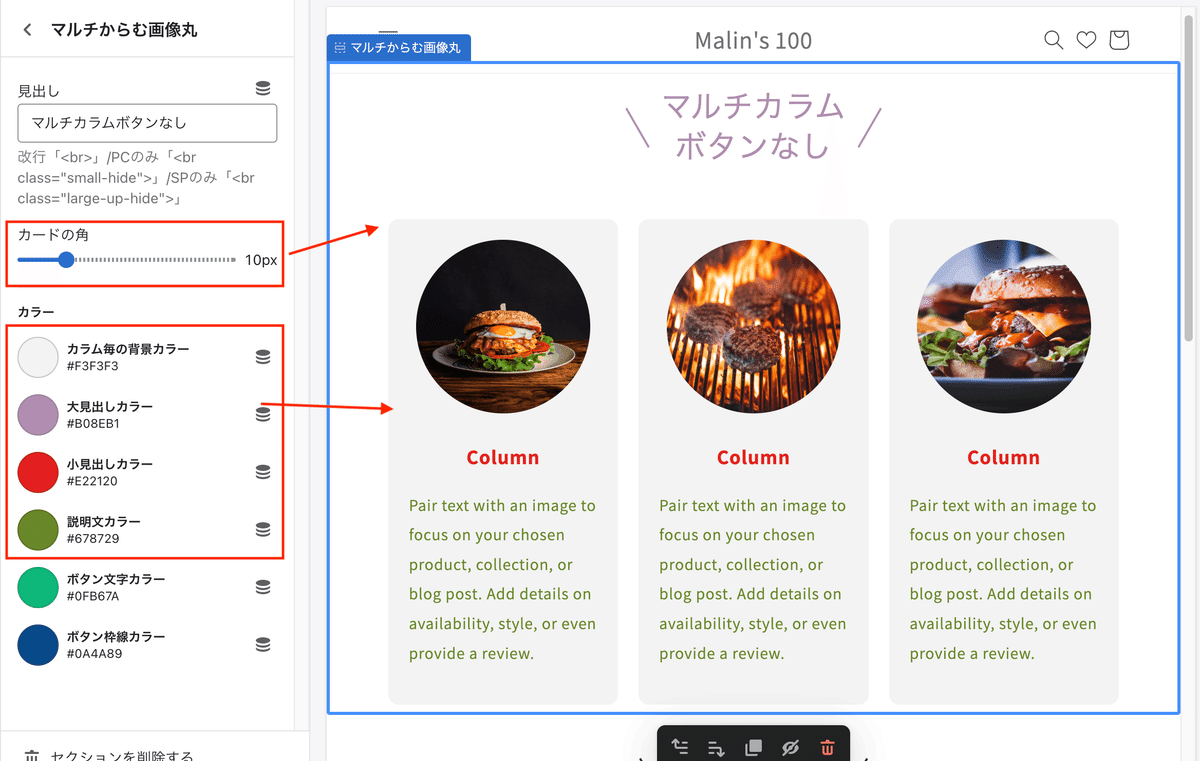Select the マルチからむ画像丸 section label tab
This screenshot has width=1200, height=761.
(x=398, y=47)
